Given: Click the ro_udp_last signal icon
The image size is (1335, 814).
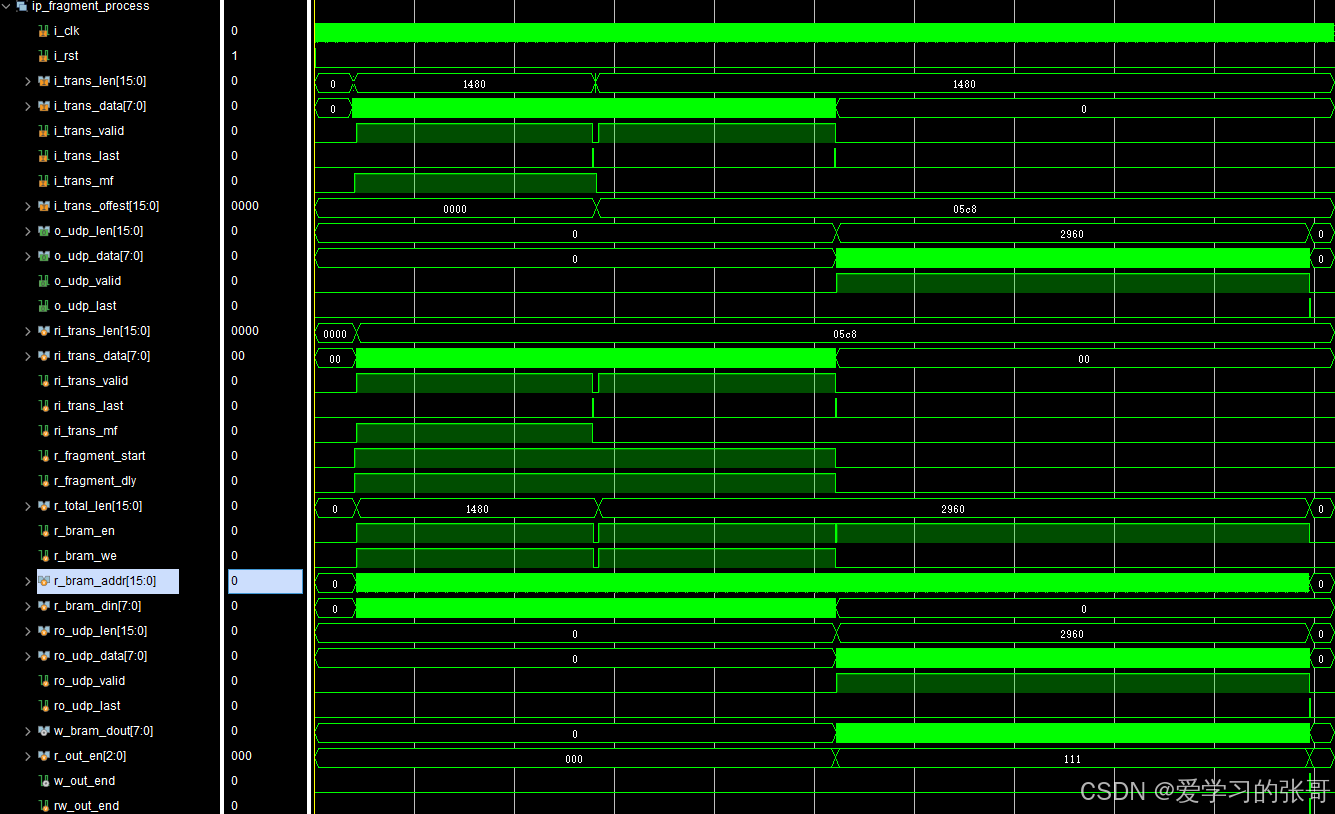Looking at the screenshot, I should [x=44, y=706].
